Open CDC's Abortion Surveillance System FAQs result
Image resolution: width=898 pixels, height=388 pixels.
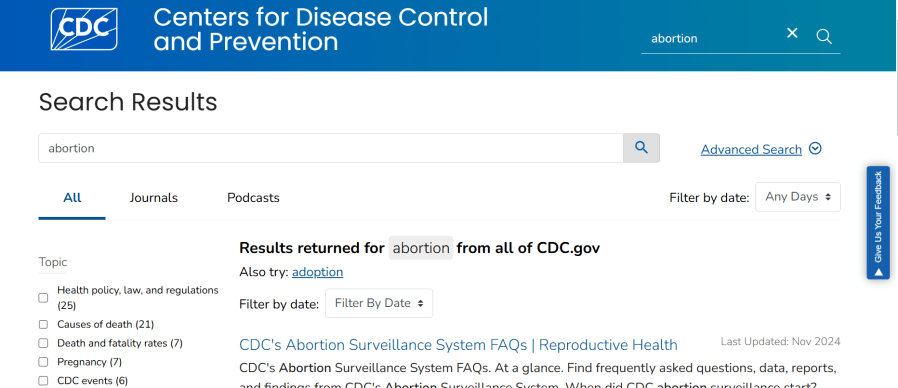click(458, 345)
